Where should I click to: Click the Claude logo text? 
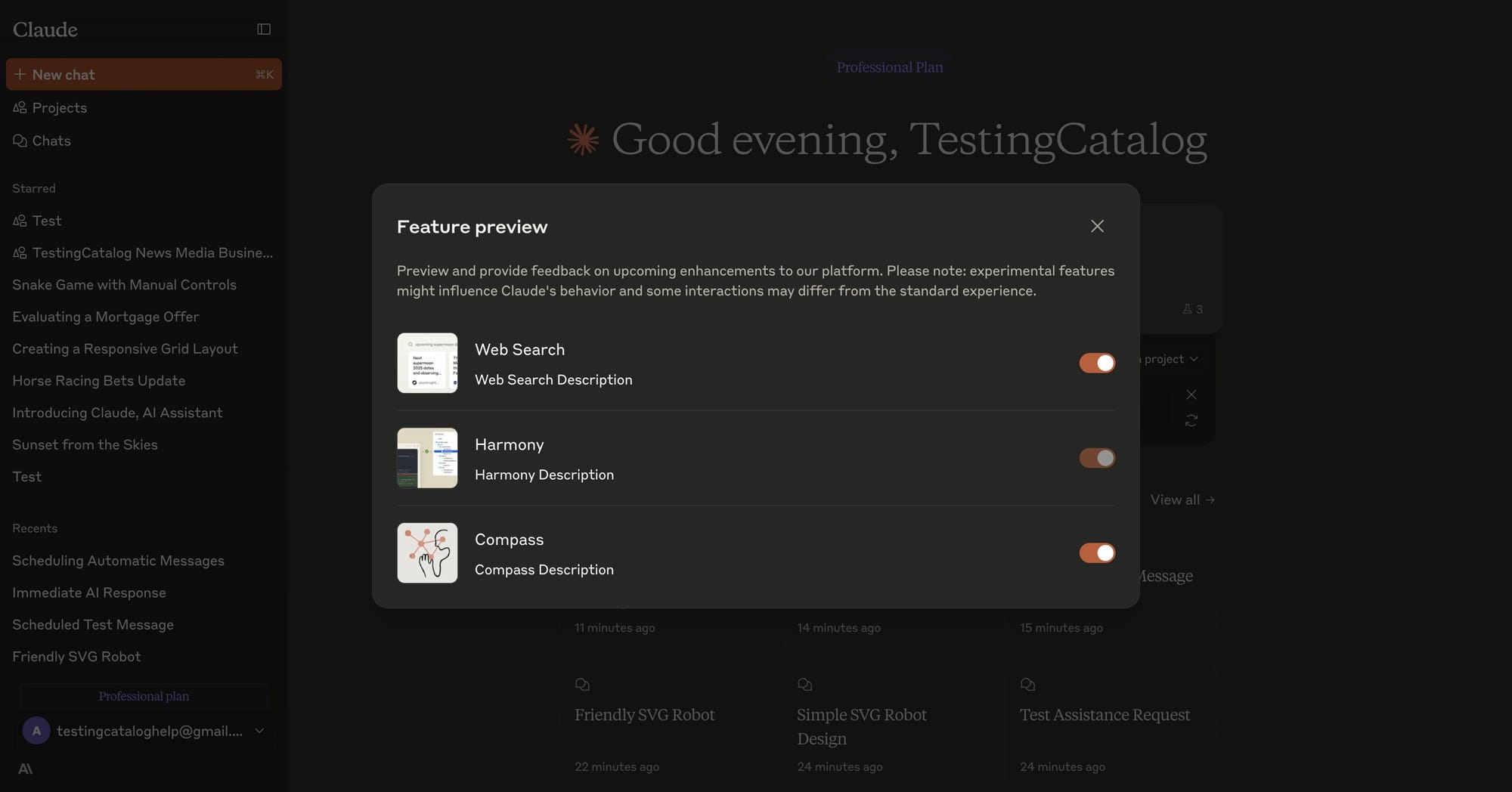(x=45, y=29)
